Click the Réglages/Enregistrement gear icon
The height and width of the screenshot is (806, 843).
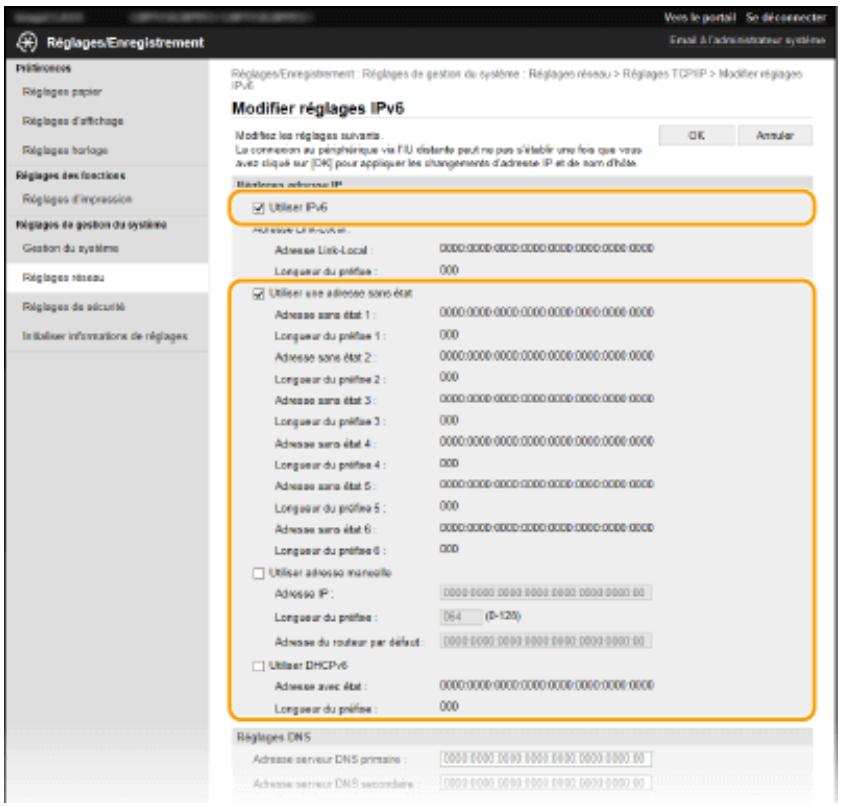(27, 42)
